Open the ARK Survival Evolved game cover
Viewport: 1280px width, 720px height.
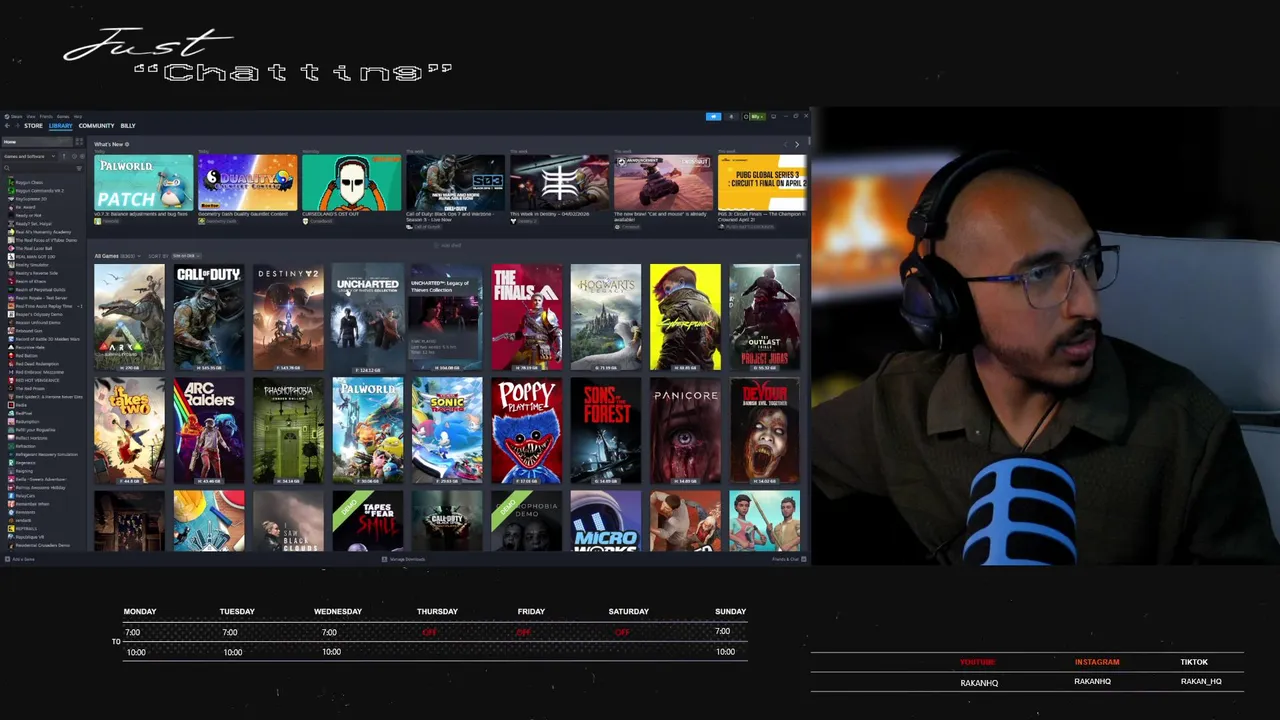click(x=129, y=317)
